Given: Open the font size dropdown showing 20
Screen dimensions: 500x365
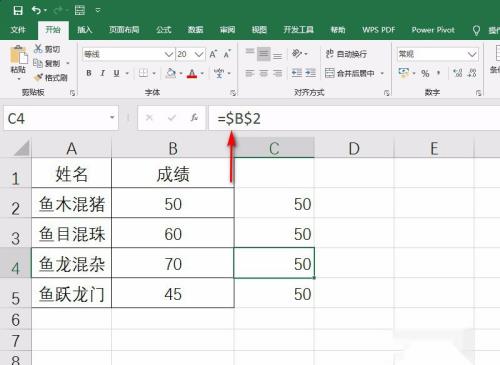Looking at the screenshot, I should (199, 54).
